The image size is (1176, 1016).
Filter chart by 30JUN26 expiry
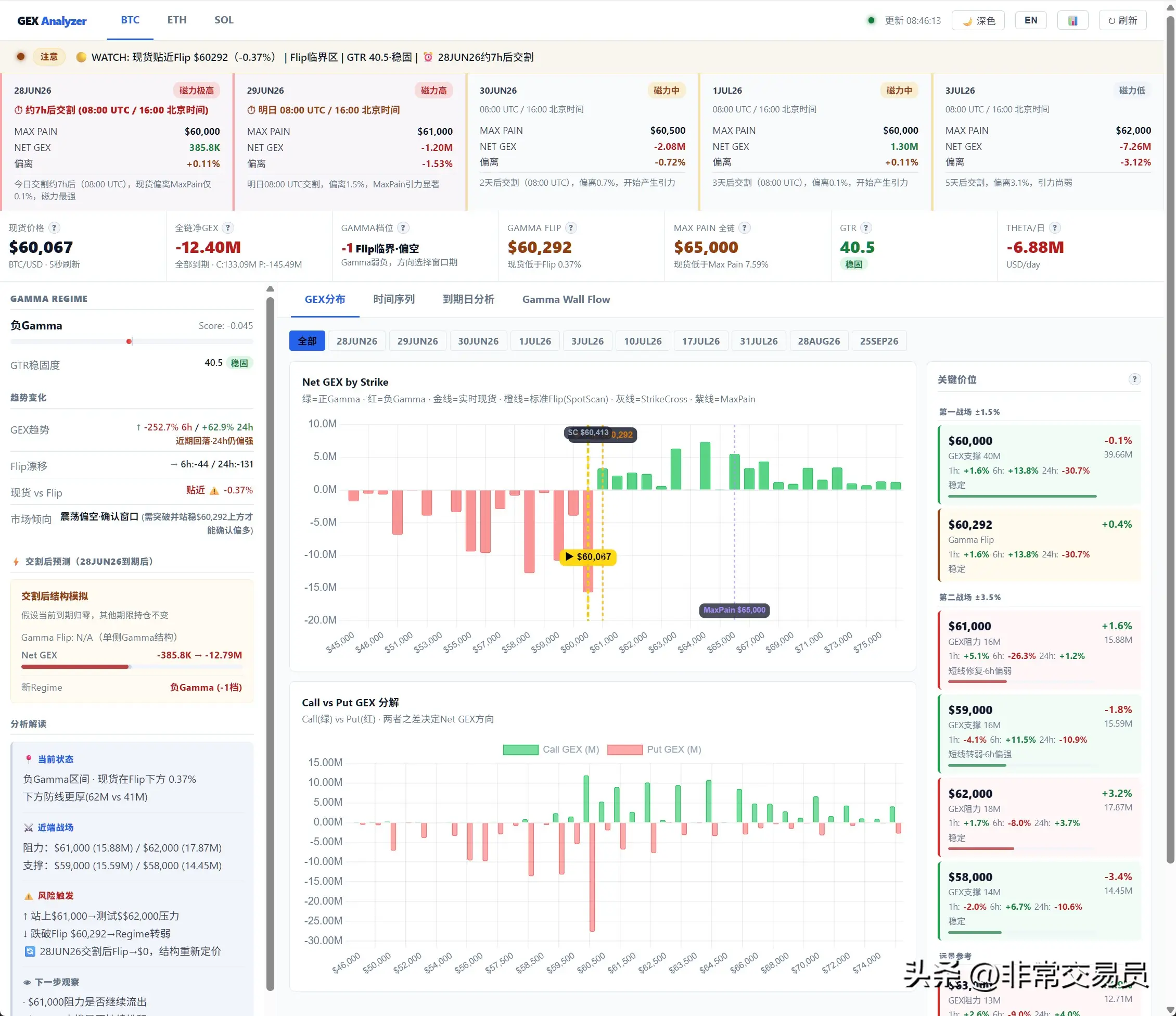478,340
